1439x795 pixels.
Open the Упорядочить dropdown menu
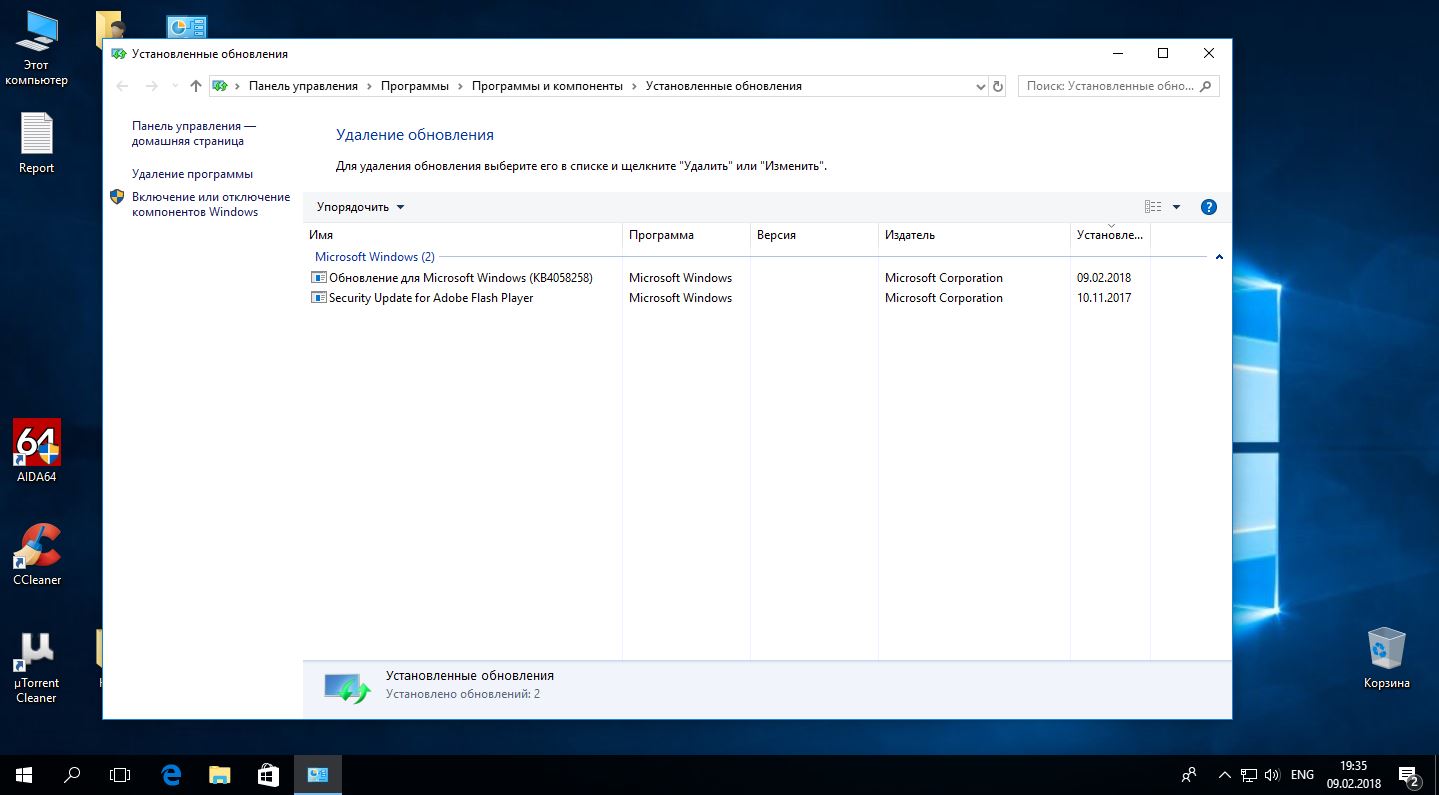click(x=361, y=207)
